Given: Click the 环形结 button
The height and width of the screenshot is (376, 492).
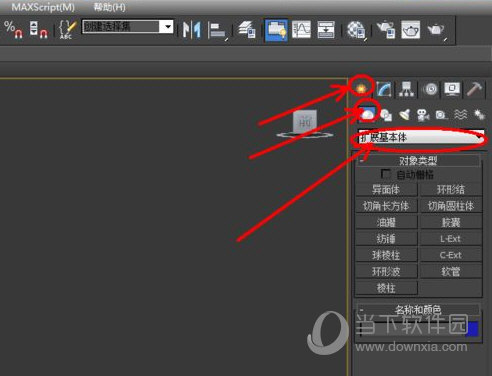Looking at the screenshot, I should pyautogui.click(x=451, y=189).
